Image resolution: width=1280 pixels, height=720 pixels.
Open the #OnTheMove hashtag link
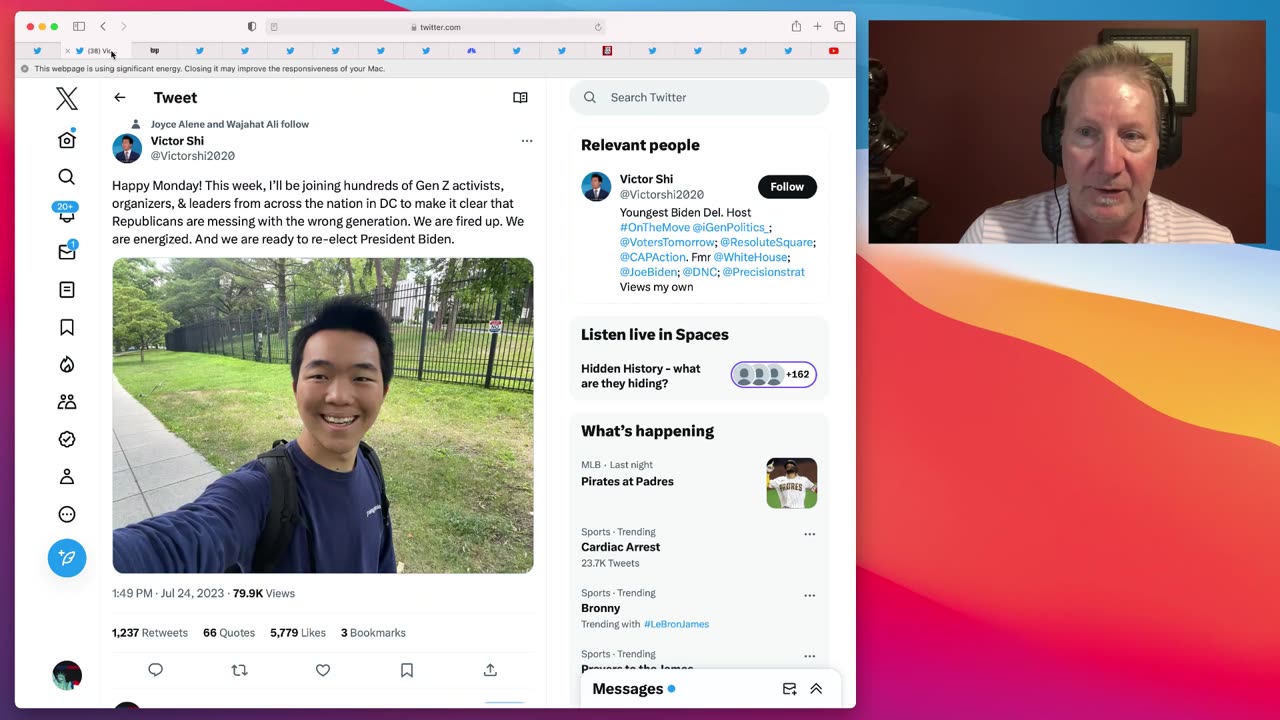pyautogui.click(x=655, y=228)
